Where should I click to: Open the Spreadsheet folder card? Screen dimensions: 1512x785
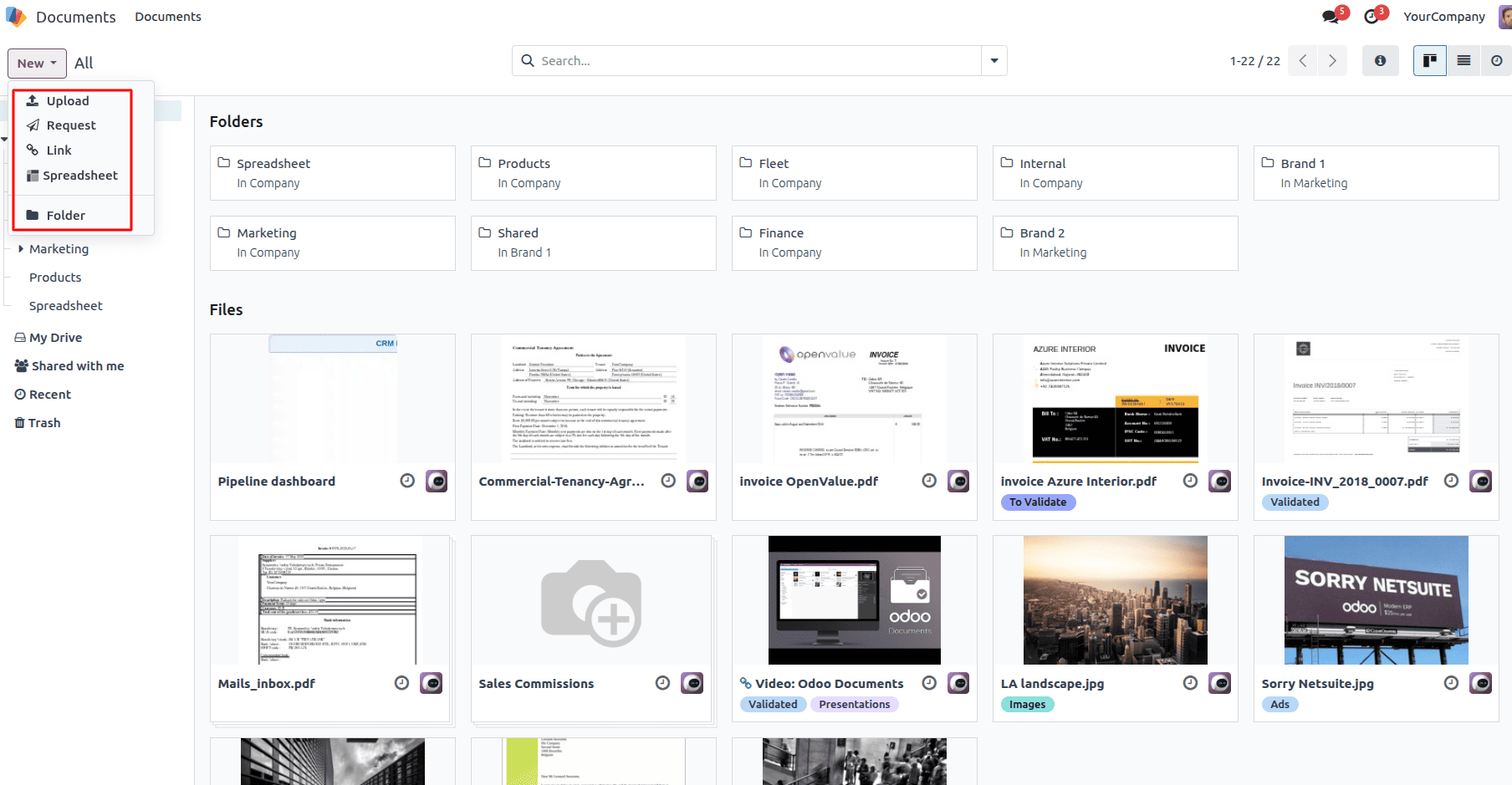(x=333, y=173)
